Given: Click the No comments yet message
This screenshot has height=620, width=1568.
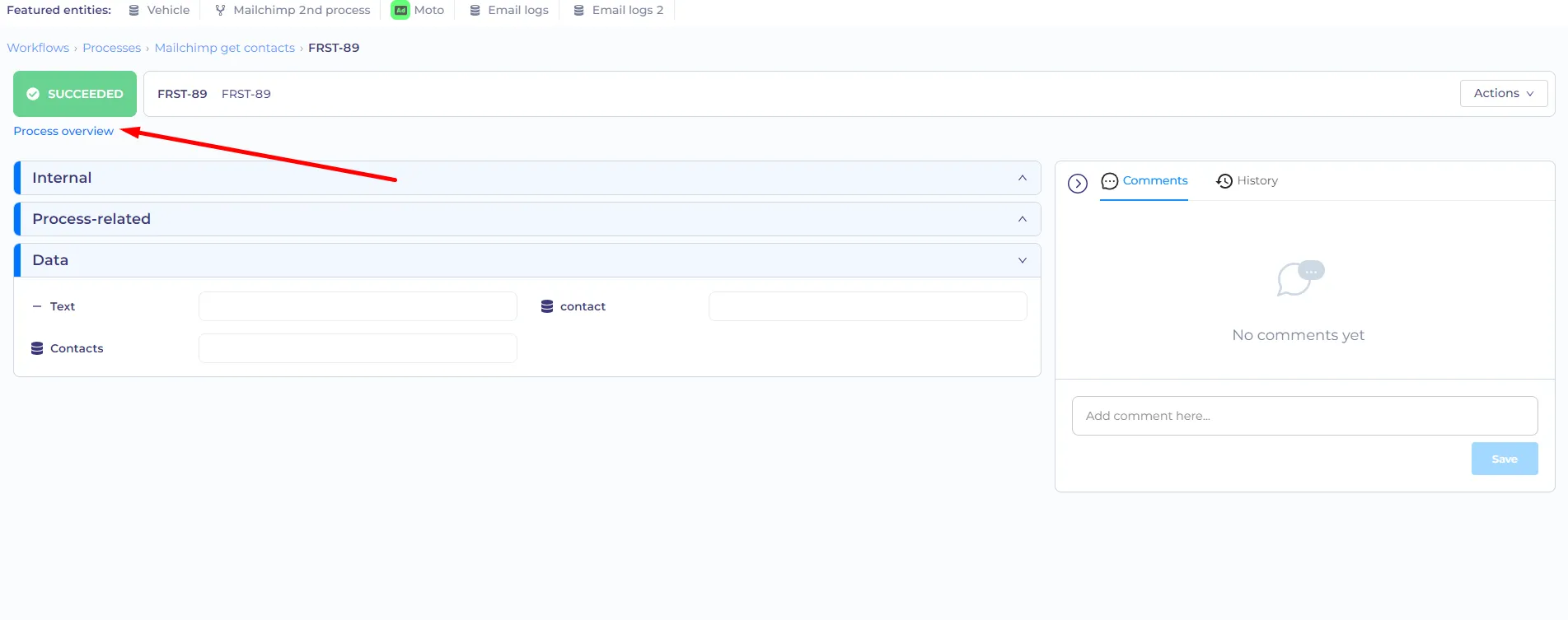Looking at the screenshot, I should (x=1299, y=335).
